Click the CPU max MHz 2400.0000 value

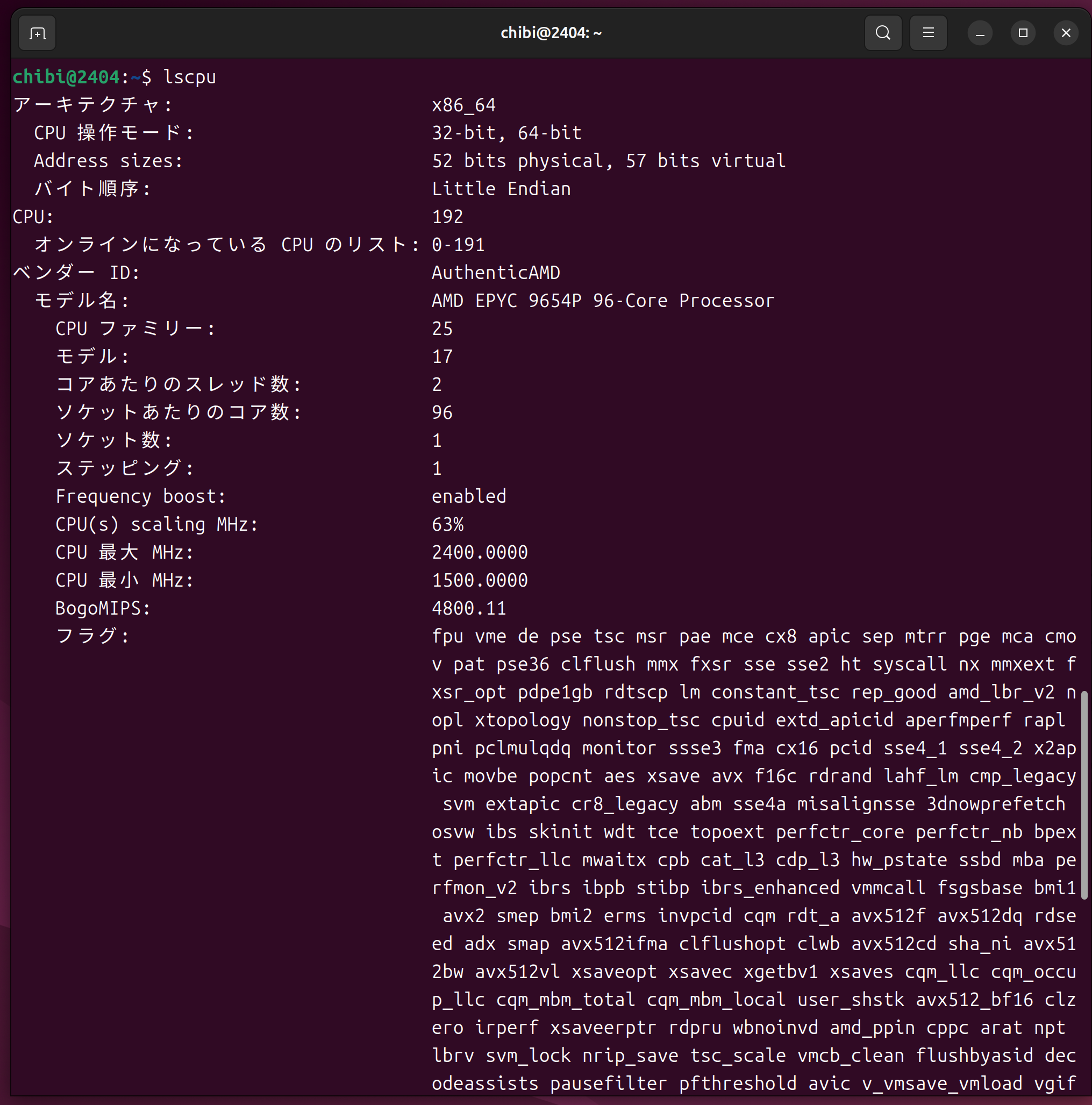pyautogui.click(x=480, y=553)
